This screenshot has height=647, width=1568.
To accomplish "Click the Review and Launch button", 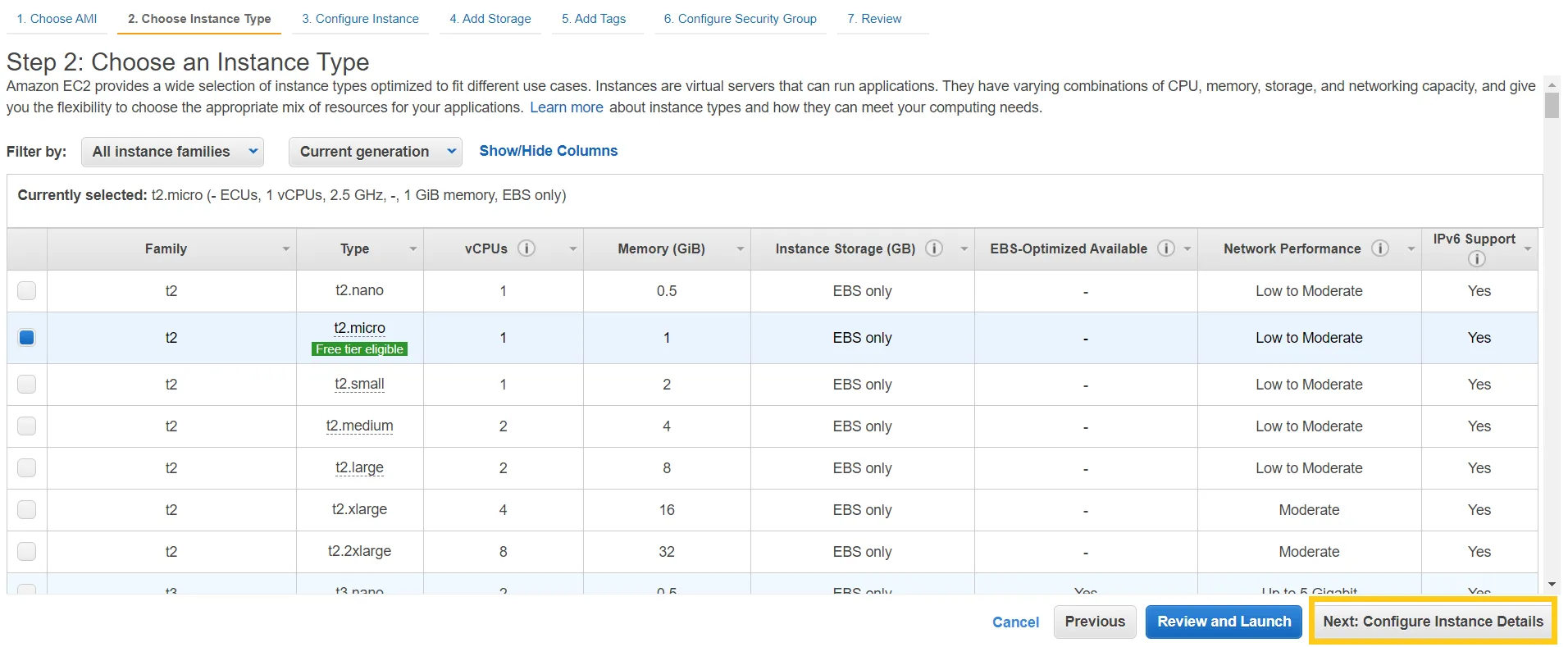I will tap(1224, 622).
